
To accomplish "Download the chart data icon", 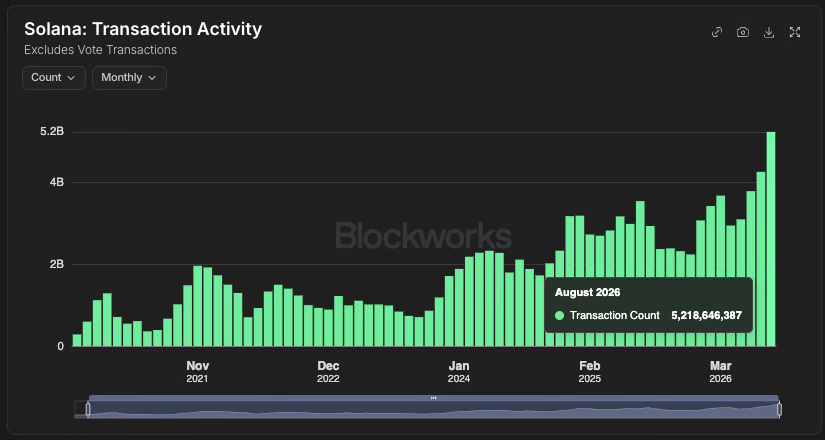I will coord(769,33).
